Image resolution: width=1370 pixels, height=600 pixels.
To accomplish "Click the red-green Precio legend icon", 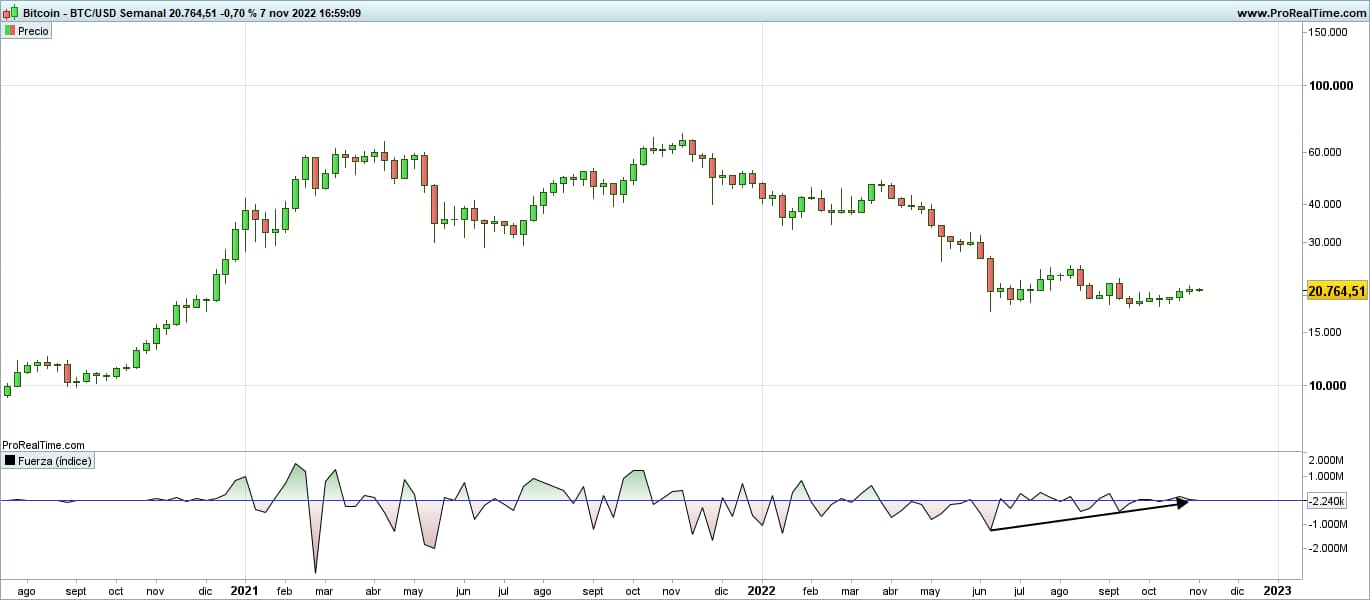I will tap(10, 31).
